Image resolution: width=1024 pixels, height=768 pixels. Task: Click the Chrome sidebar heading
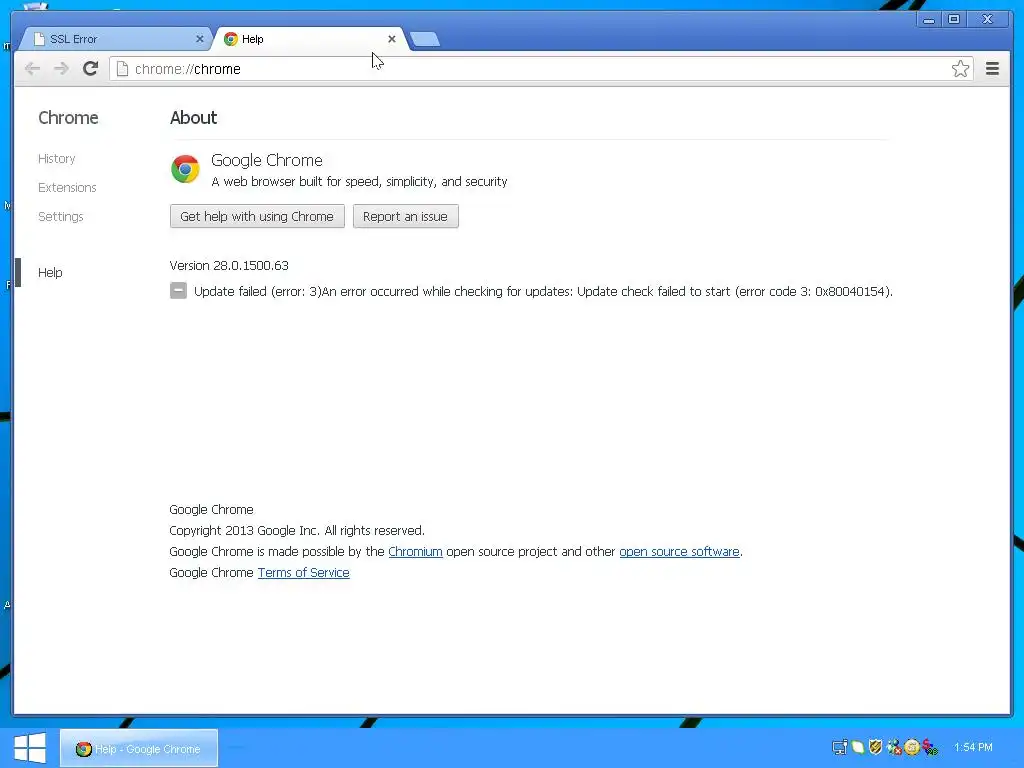[69, 118]
